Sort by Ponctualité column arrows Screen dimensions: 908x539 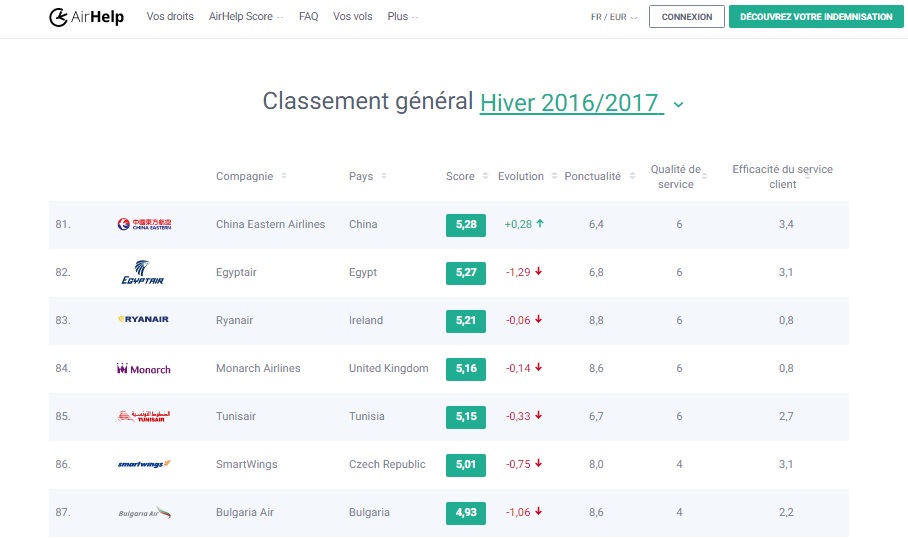(632, 175)
